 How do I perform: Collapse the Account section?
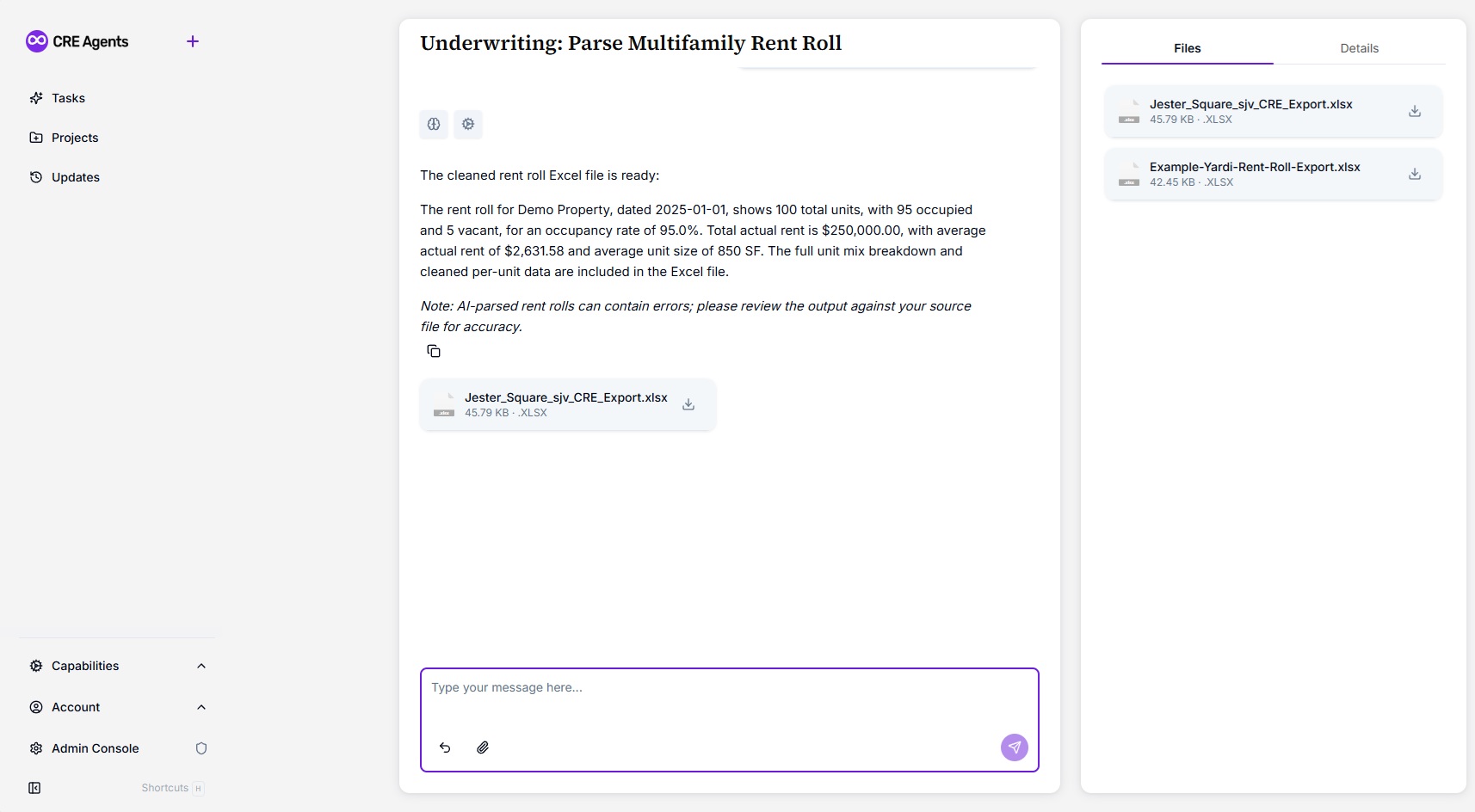[201, 706]
